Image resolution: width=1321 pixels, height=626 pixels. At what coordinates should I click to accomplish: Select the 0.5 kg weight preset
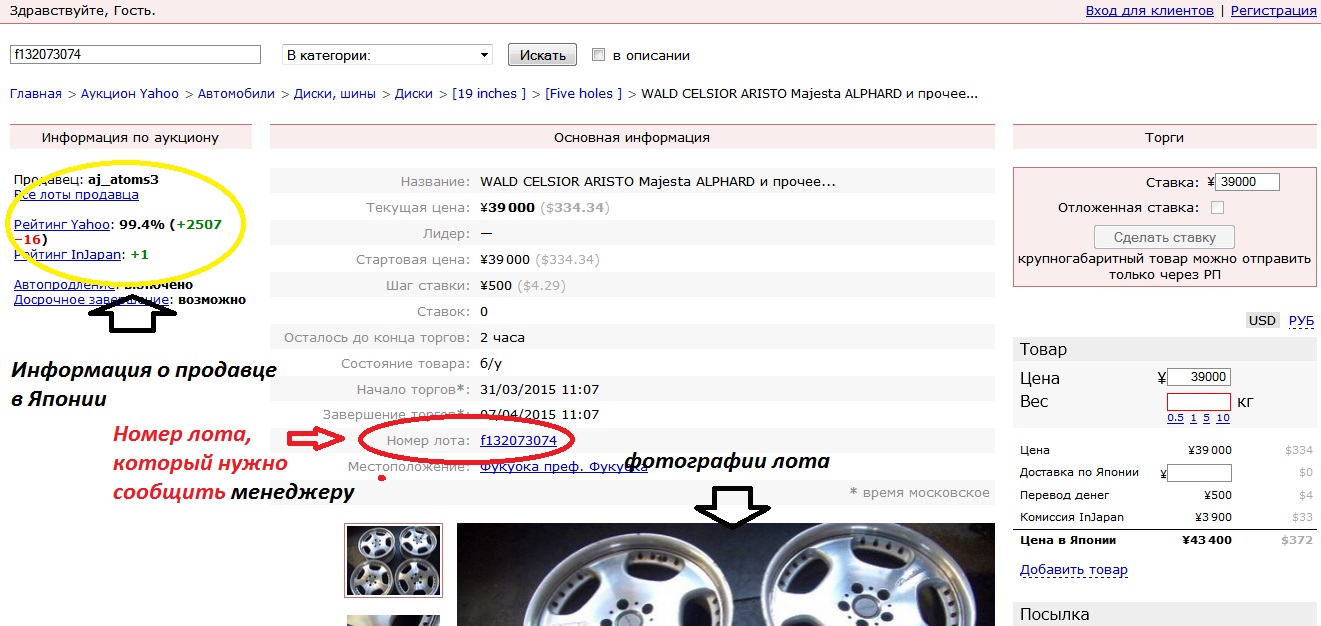pos(1175,418)
